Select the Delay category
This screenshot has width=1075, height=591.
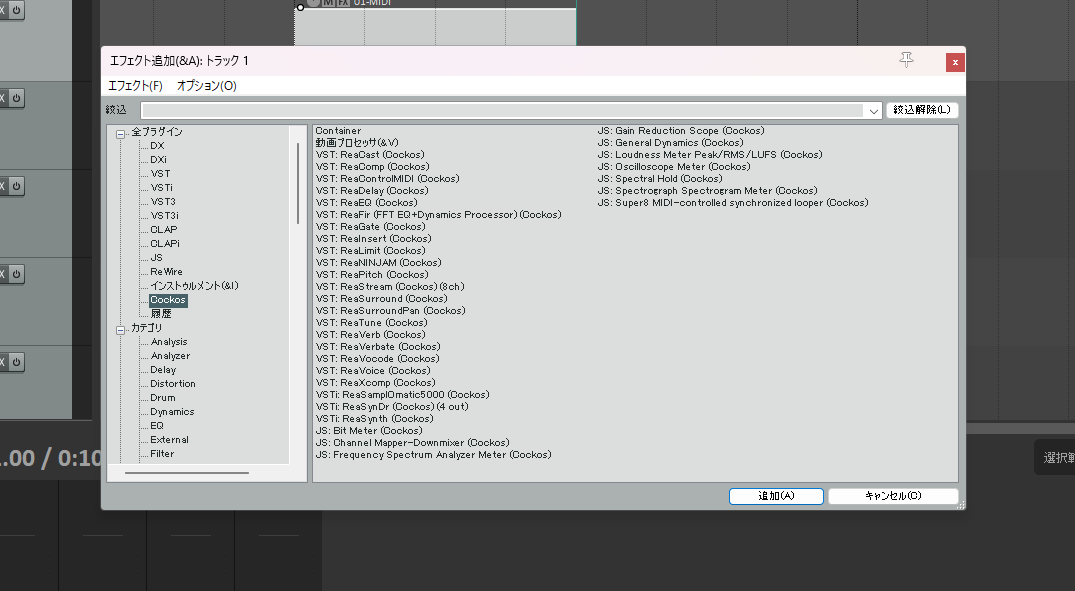pos(163,370)
